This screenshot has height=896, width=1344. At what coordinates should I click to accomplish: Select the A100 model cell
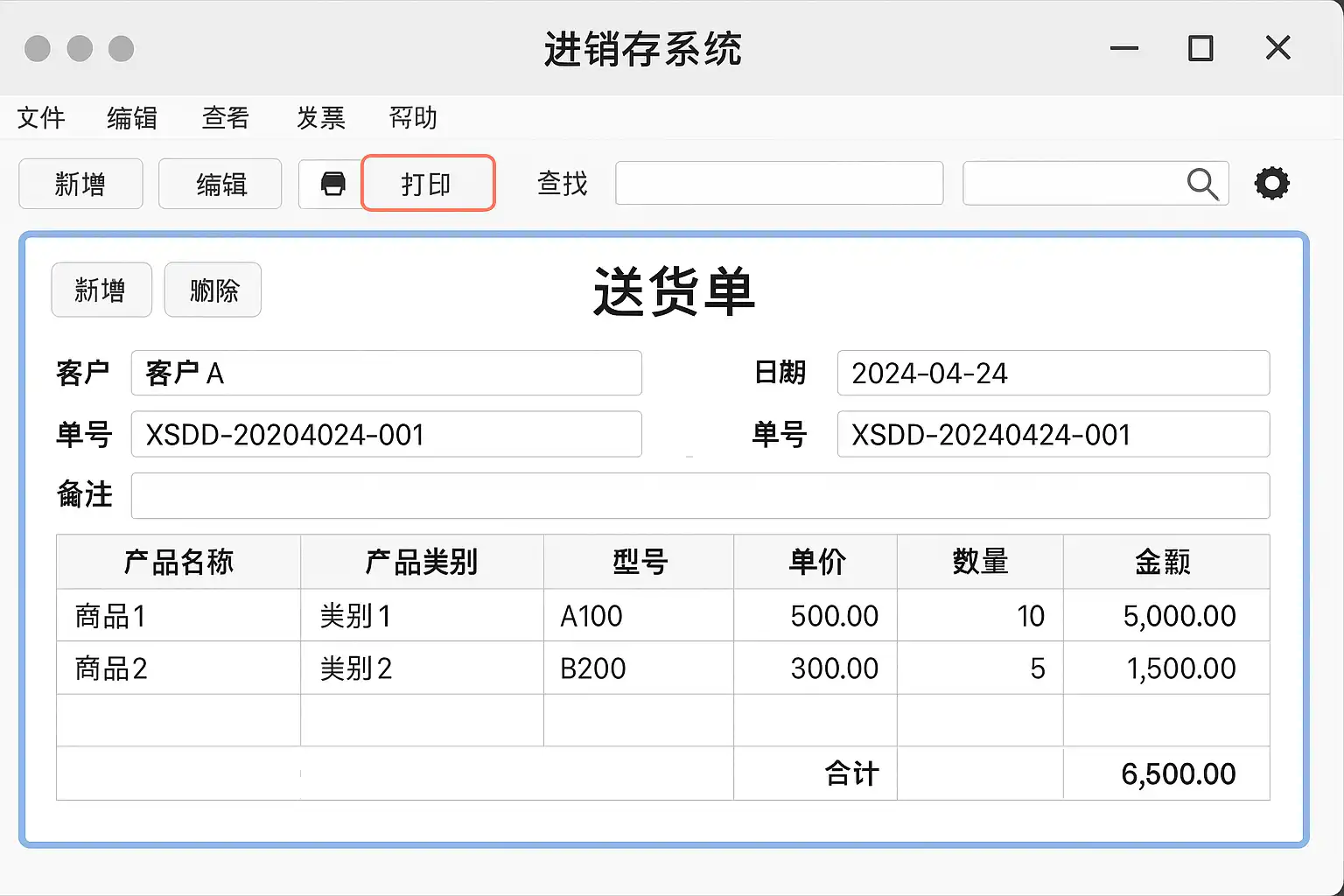tap(638, 616)
